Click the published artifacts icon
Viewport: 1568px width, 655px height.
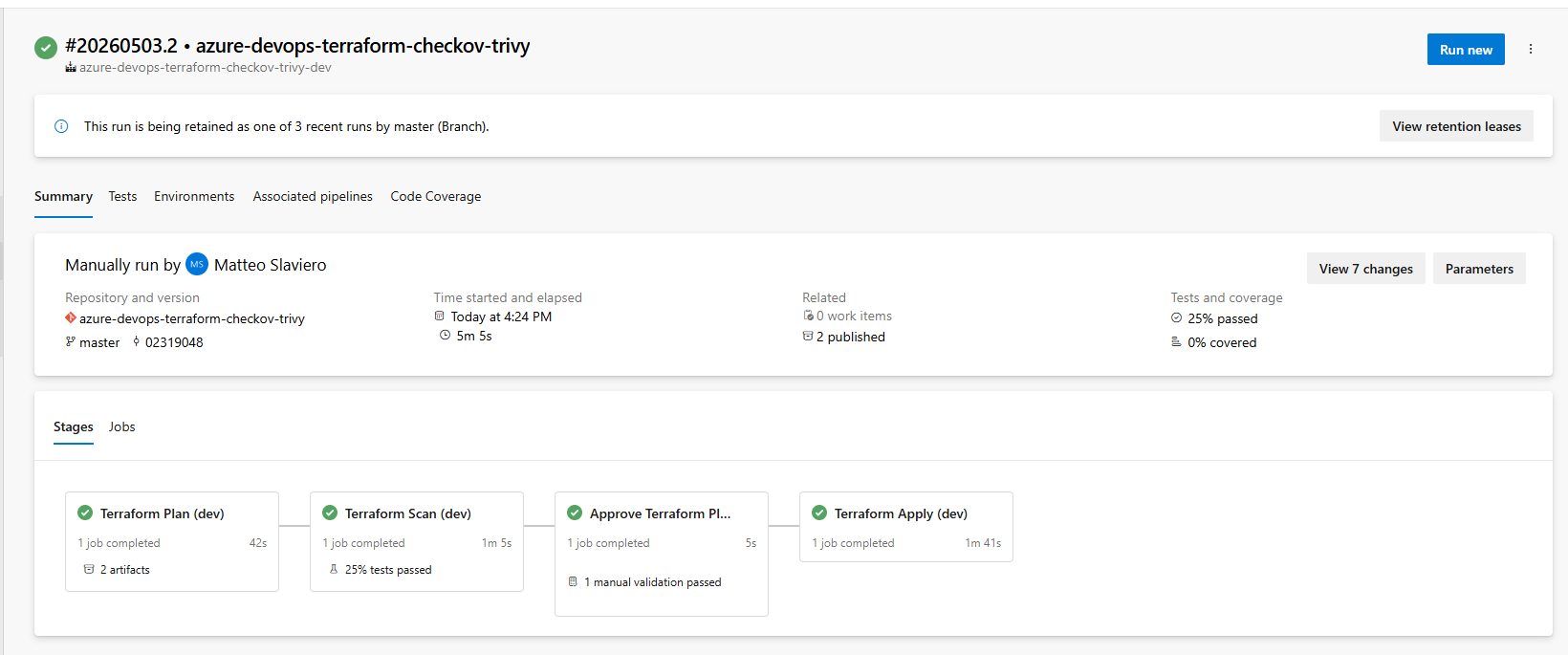(x=808, y=337)
